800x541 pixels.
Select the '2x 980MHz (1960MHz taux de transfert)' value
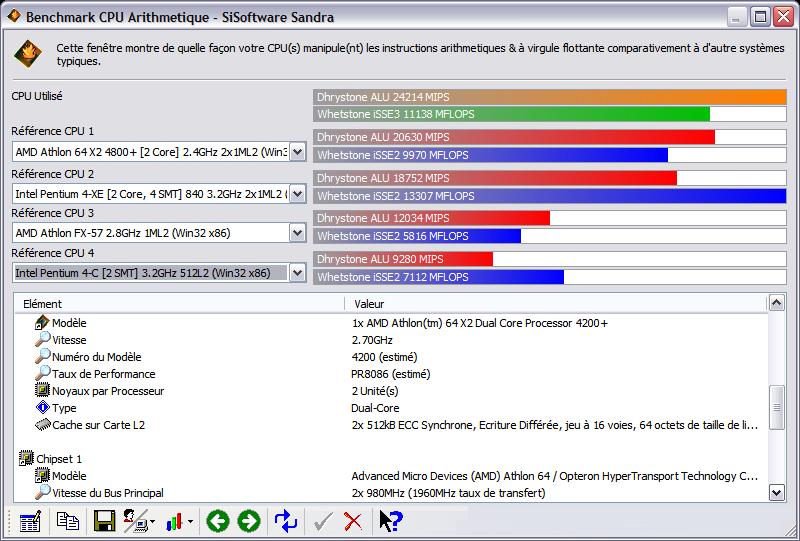[448, 493]
